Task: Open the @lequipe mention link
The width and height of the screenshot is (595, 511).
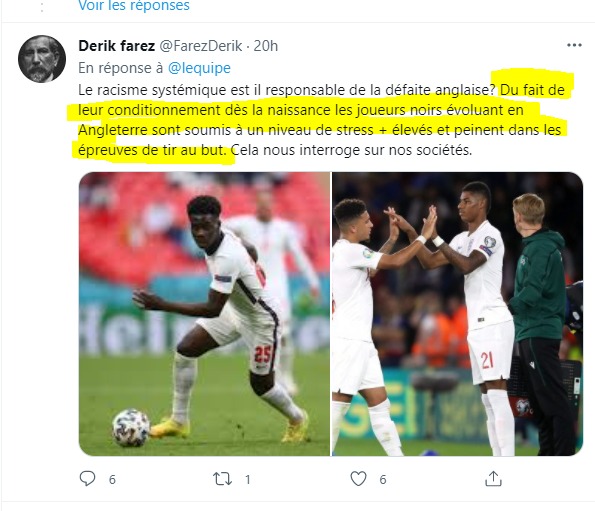Action: (x=199, y=68)
